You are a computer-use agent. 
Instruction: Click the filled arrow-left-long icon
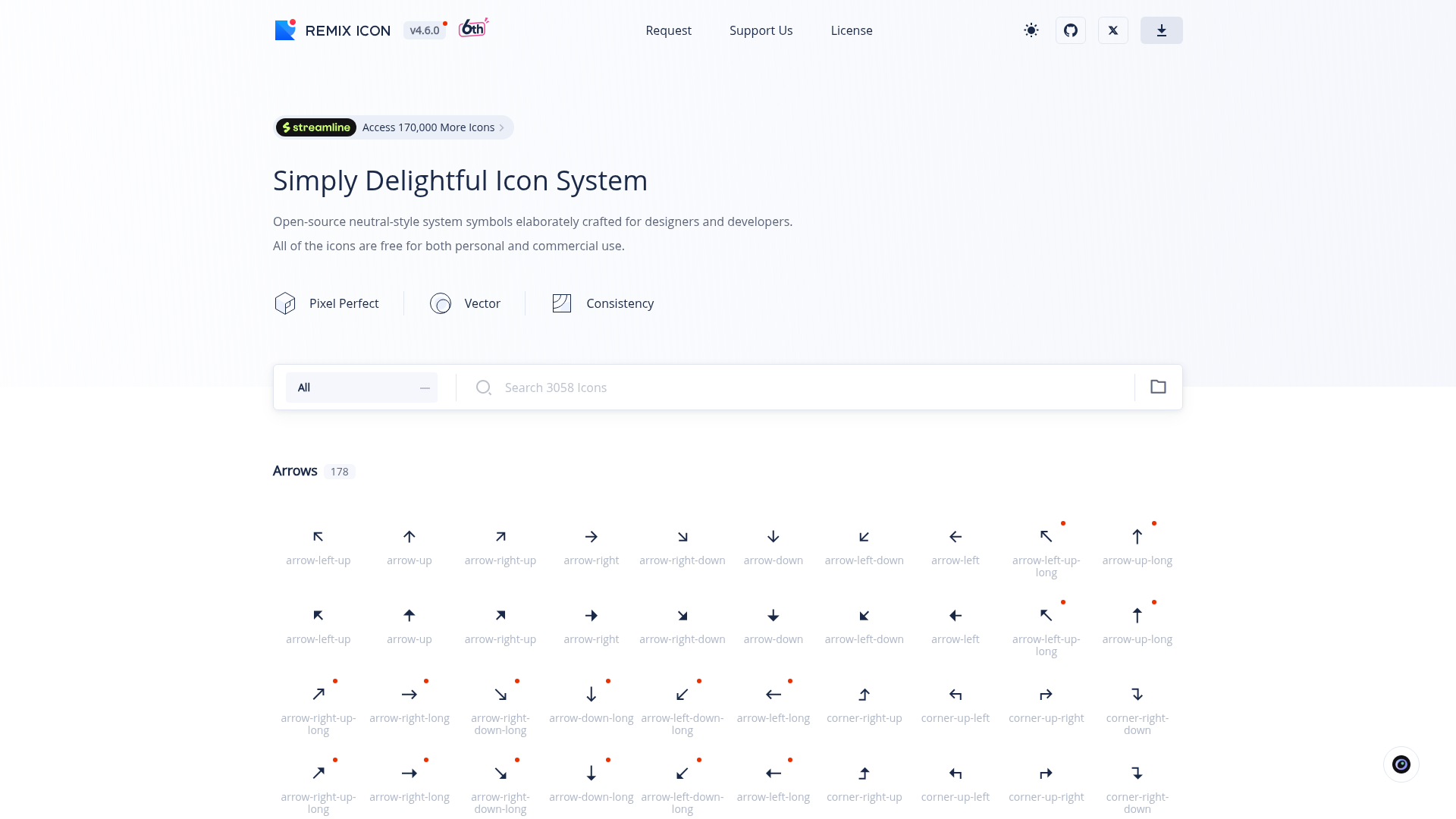coord(773,773)
